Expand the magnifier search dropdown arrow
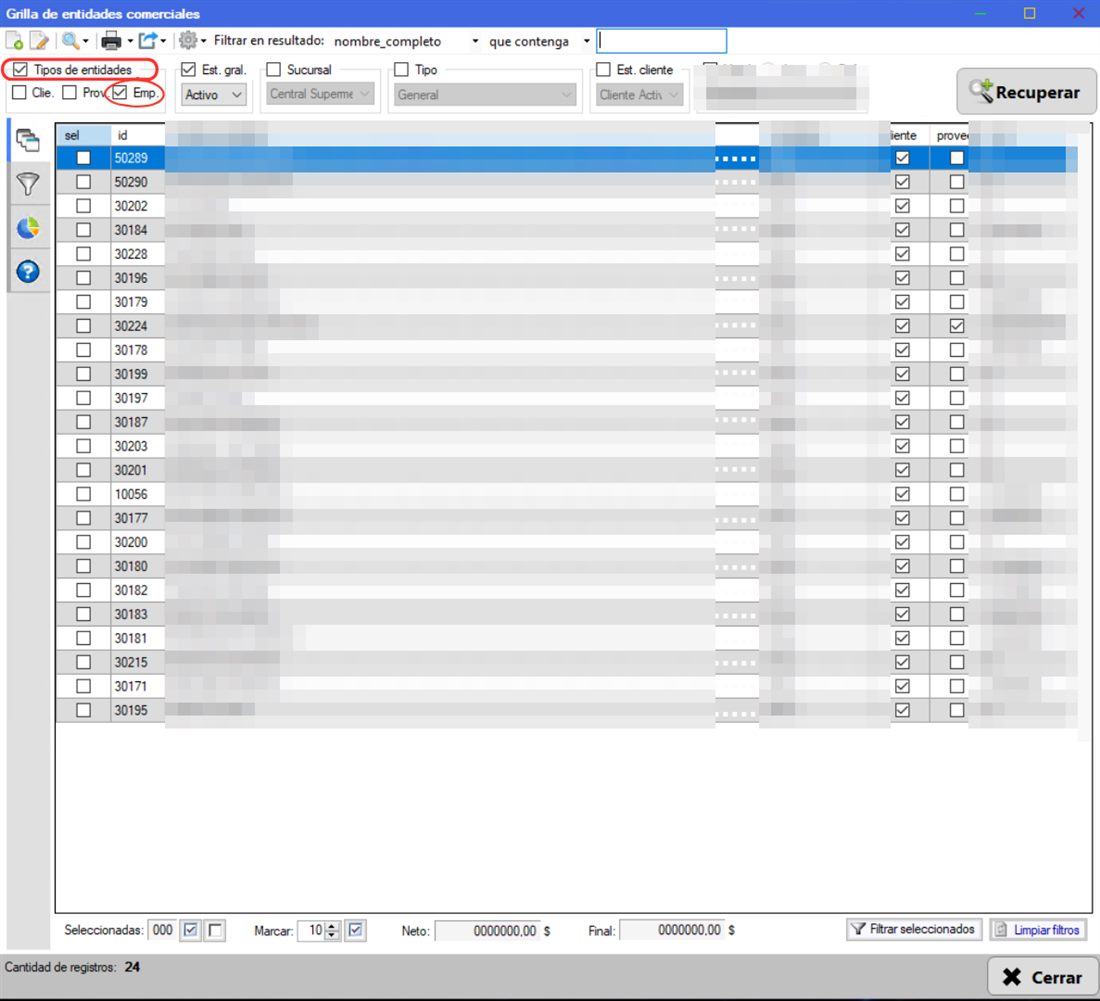This screenshot has width=1100, height=1001. [x=86, y=41]
